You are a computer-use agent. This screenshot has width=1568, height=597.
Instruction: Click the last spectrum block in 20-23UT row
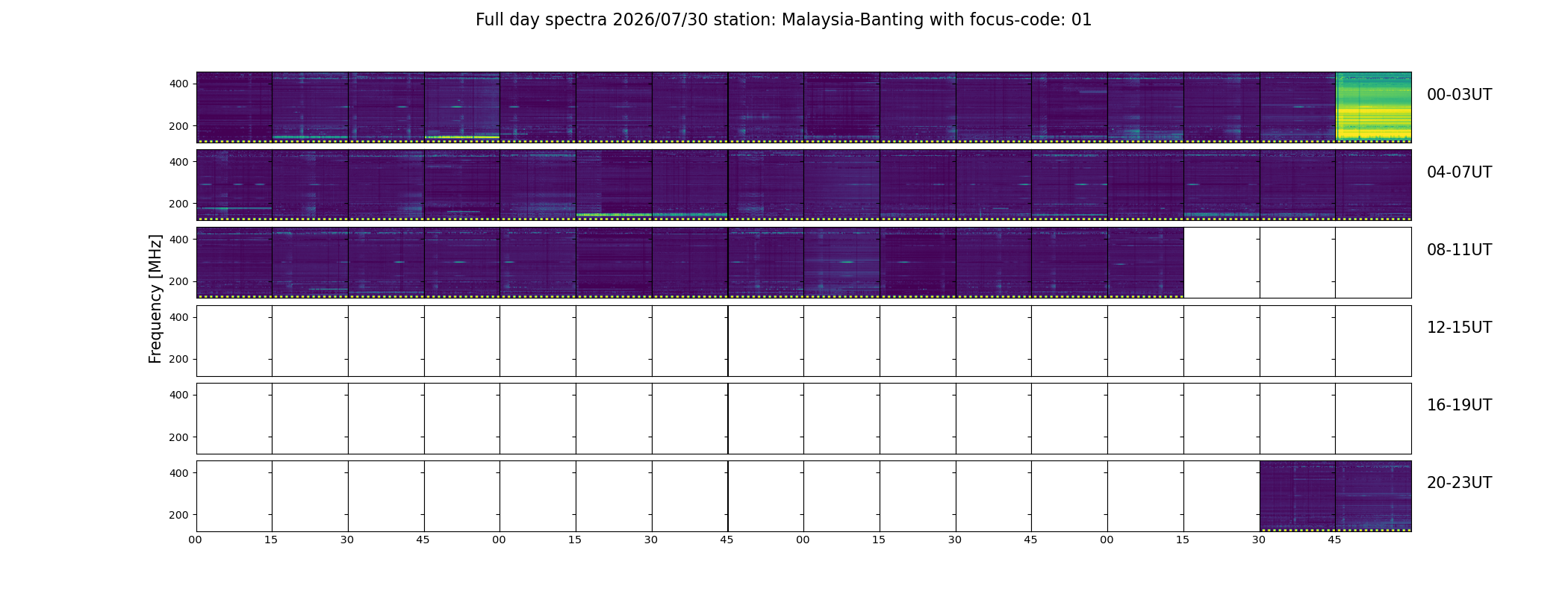point(1373,496)
